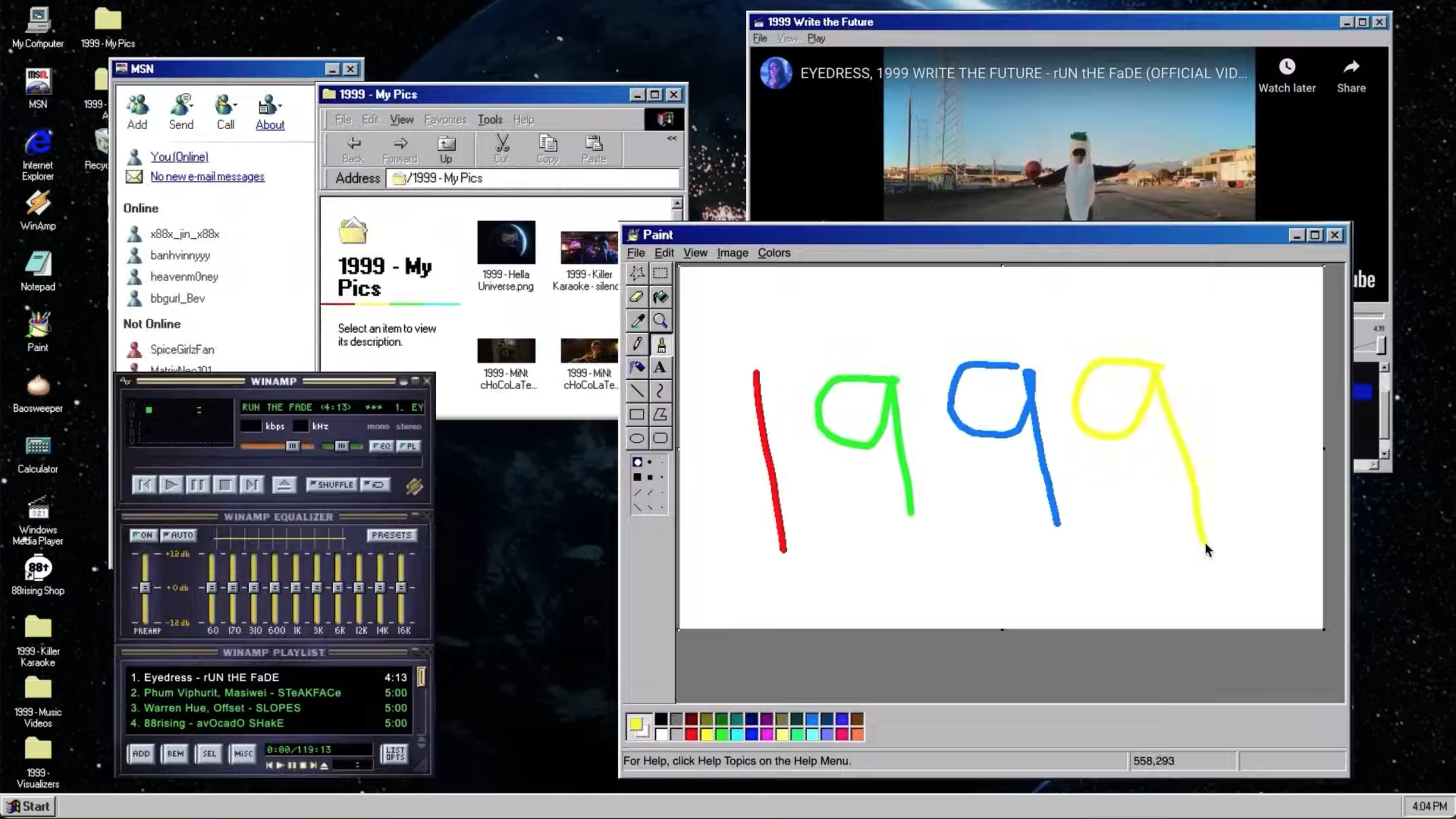
Task: Choose the Text tool in Paint
Action: point(660,368)
